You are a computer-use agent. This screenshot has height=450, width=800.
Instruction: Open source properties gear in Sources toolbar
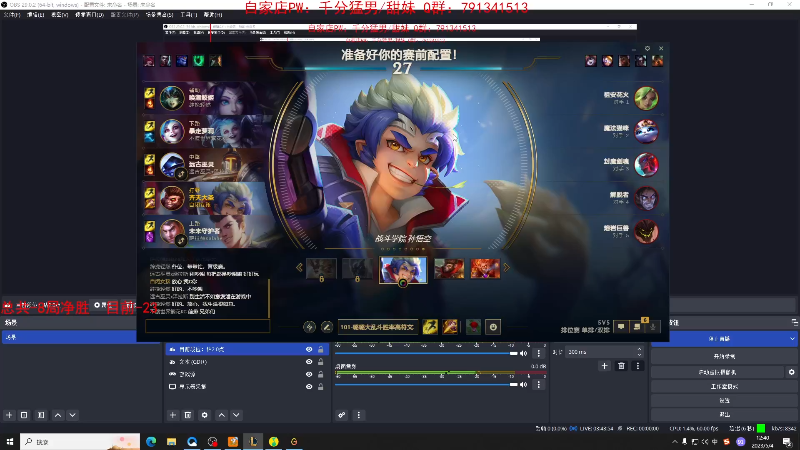coord(205,415)
